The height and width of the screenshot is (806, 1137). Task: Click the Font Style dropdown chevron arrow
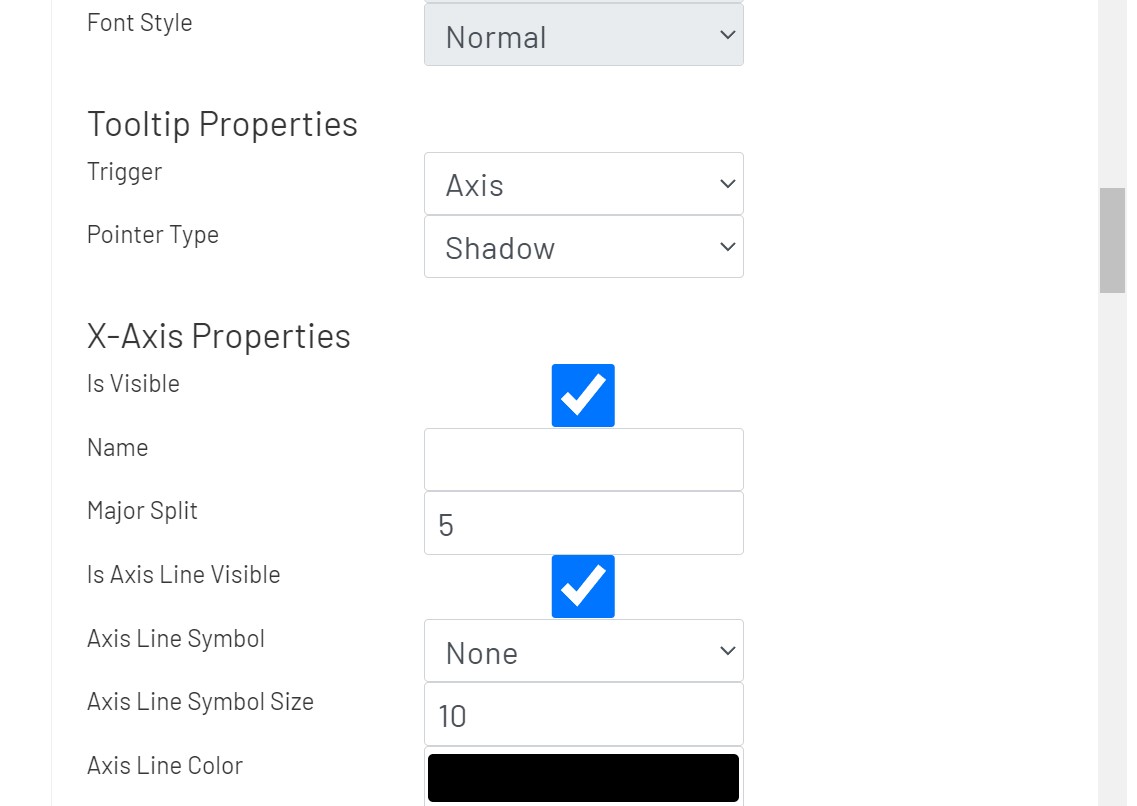pyautogui.click(x=727, y=36)
